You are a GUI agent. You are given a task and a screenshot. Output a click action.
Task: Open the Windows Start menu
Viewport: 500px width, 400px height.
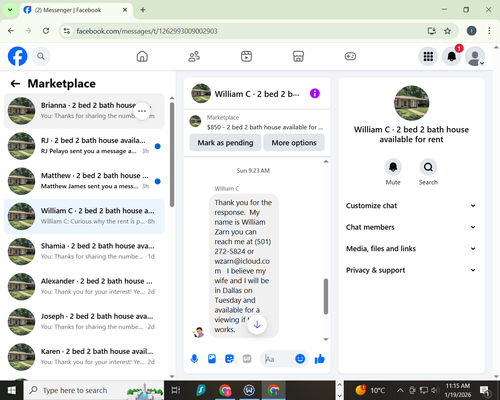click(11, 390)
